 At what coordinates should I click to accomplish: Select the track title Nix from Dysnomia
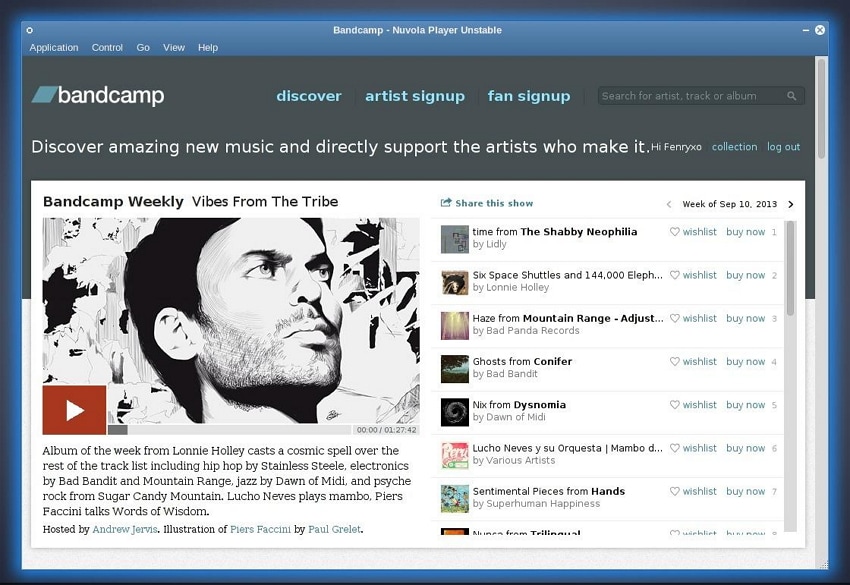[x=519, y=404]
